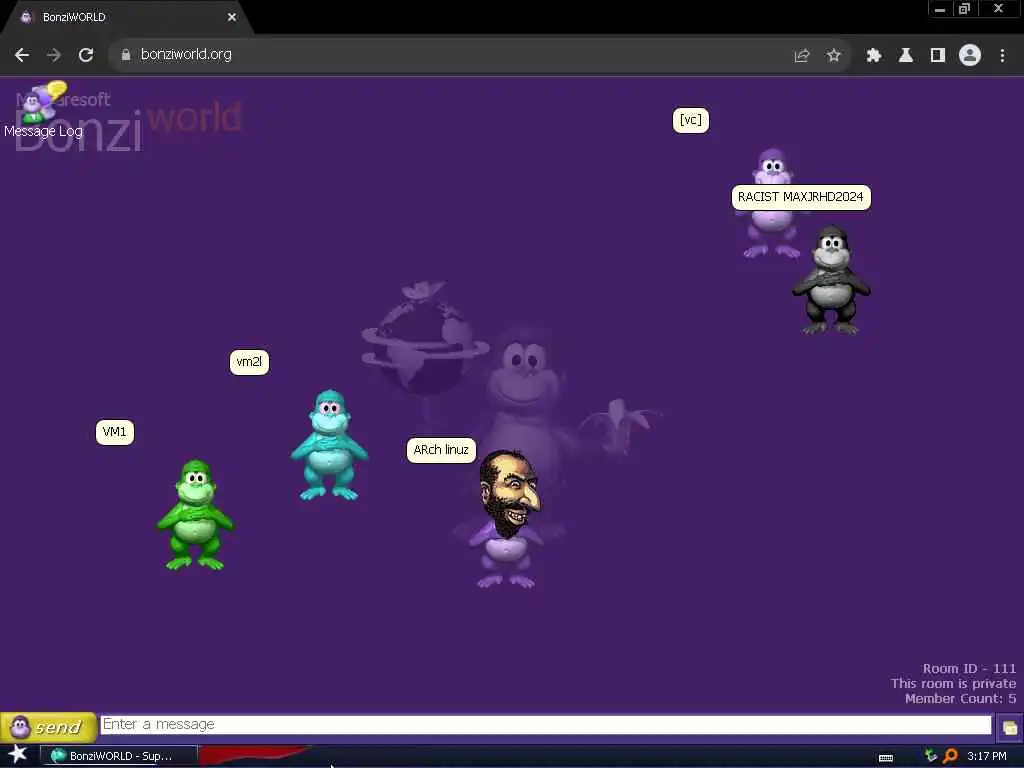
Task: Click the send button
Action: tap(48, 727)
